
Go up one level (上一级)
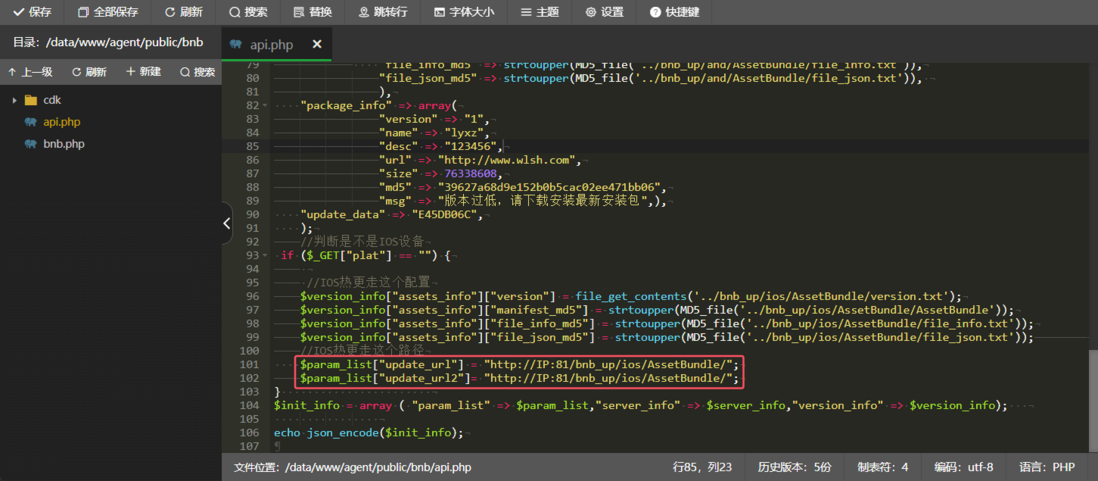tap(30, 72)
